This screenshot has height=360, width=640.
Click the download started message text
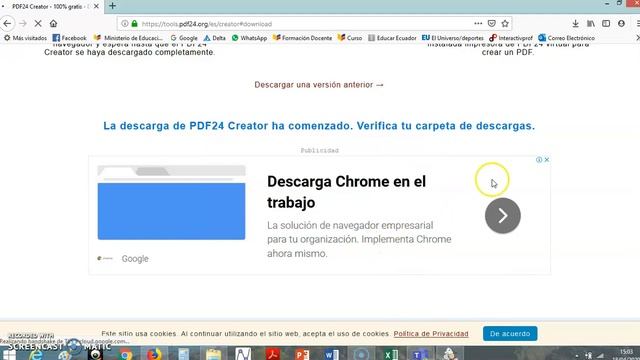319,126
